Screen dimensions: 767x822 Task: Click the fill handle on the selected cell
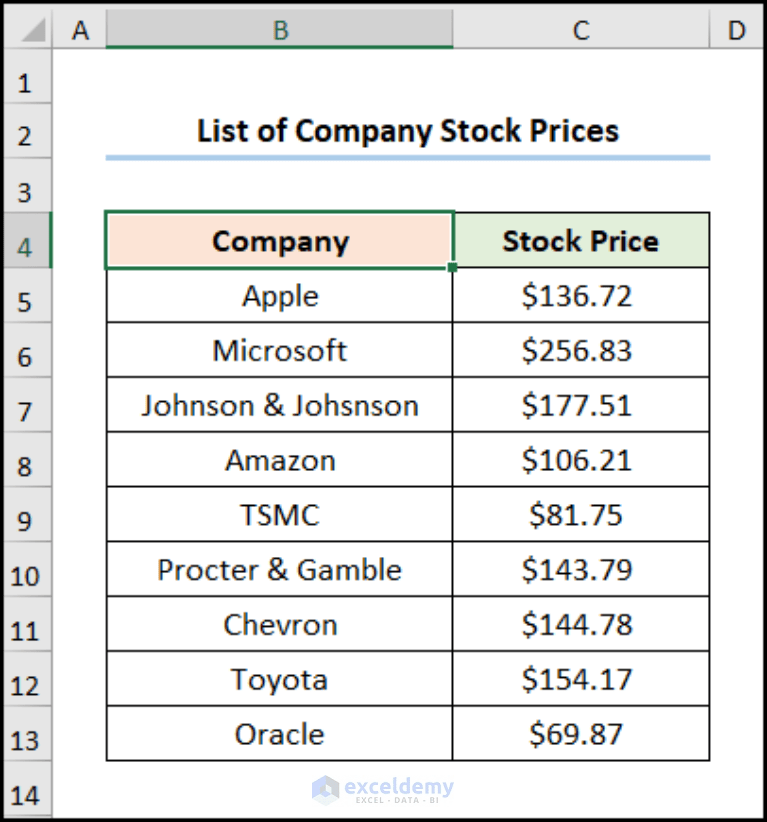(452, 266)
